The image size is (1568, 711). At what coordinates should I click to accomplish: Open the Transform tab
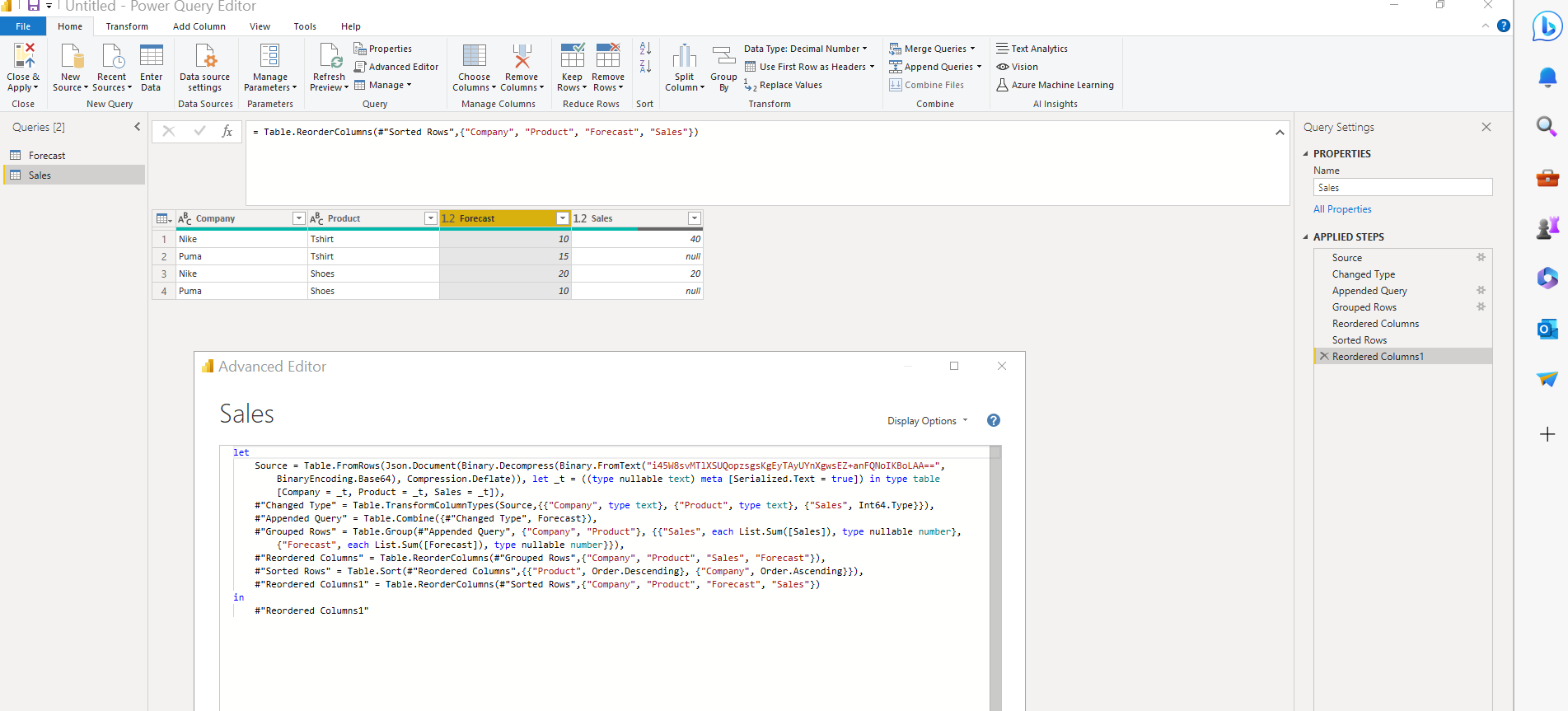click(127, 26)
